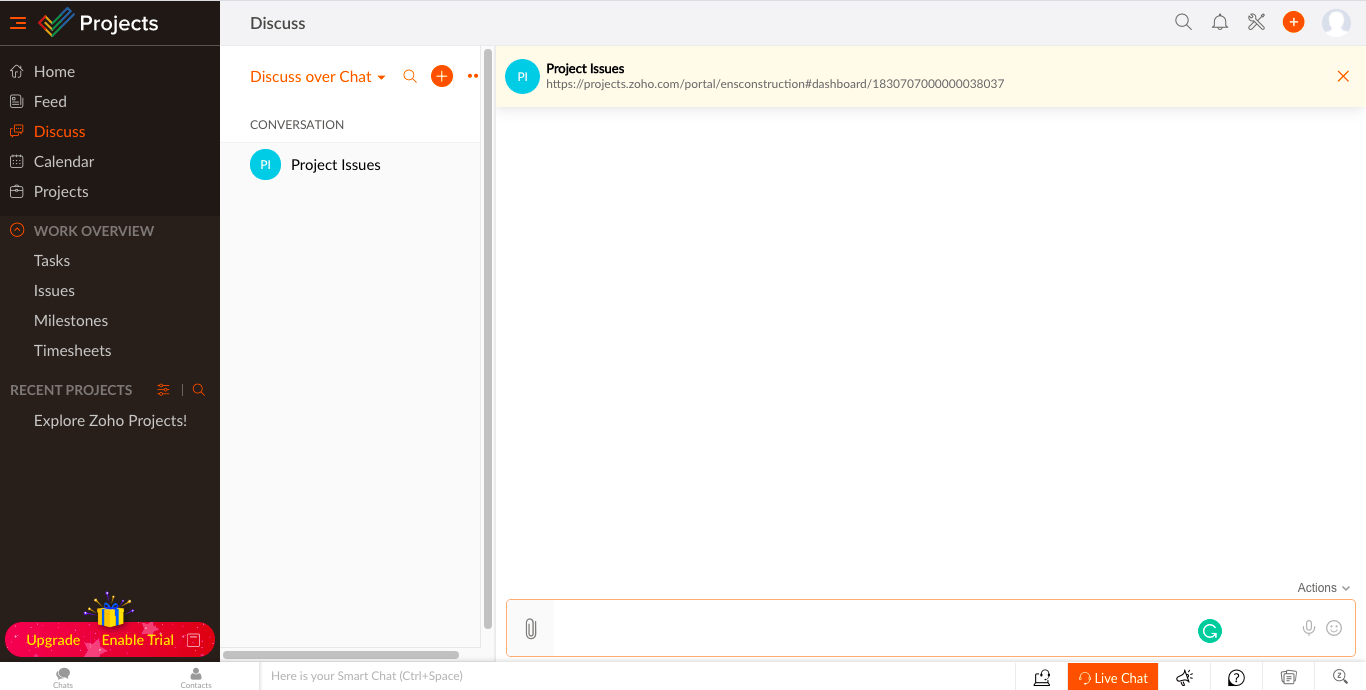Open the notifications bell
The height and width of the screenshot is (690, 1366).
(1220, 22)
